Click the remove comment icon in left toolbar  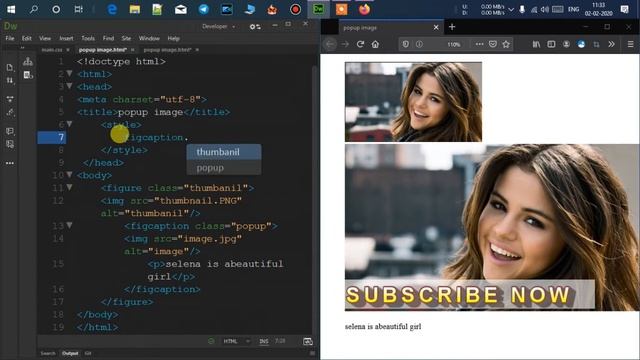(x=10, y=144)
